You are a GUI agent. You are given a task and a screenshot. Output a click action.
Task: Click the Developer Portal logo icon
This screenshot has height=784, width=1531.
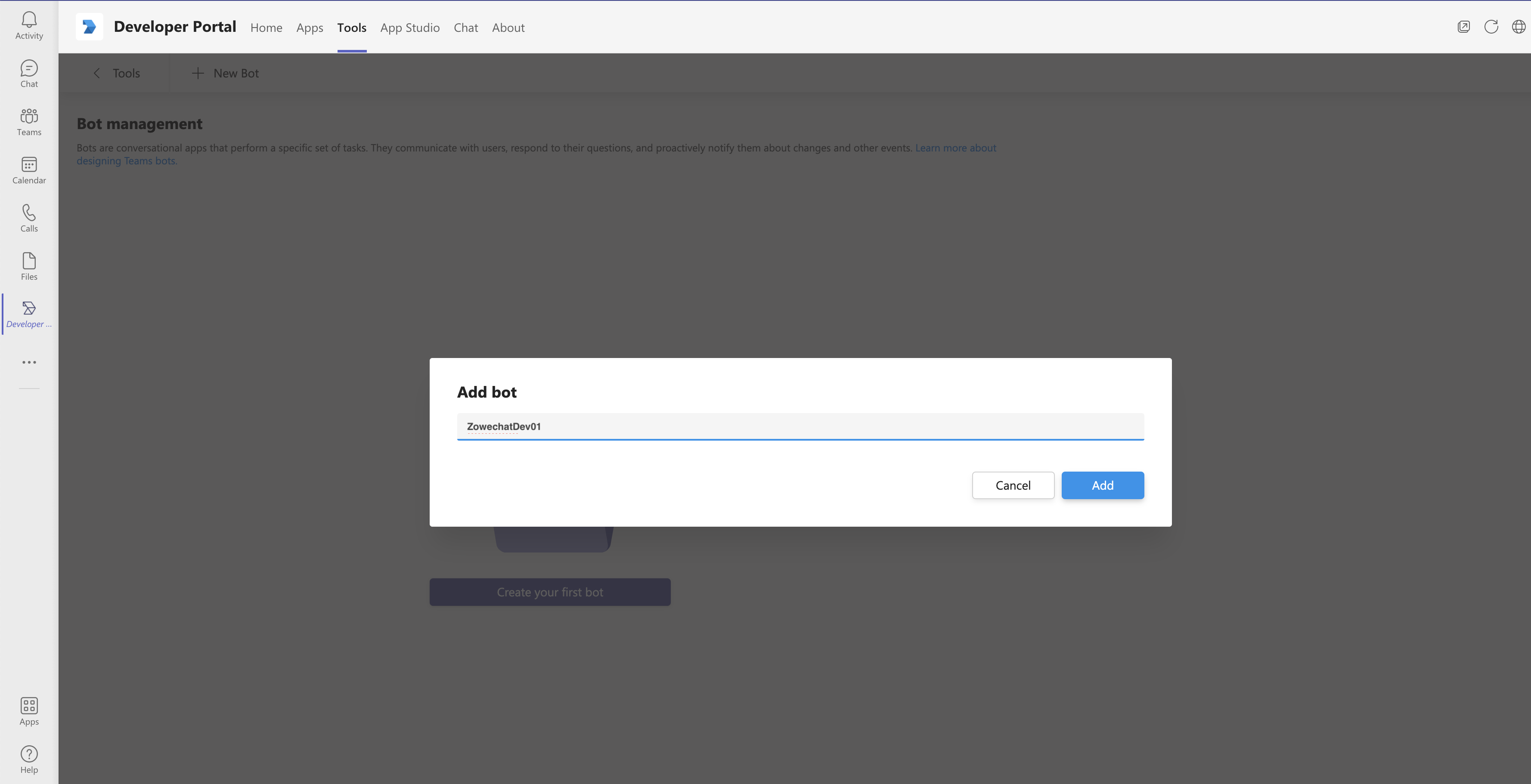click(89, 27)
